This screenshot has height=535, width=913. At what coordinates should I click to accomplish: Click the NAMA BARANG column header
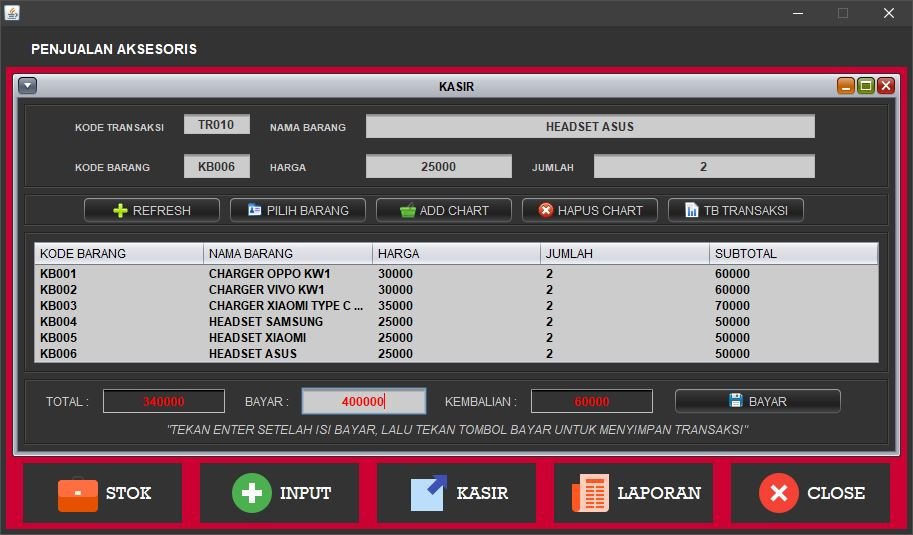[x=288, y=254]
